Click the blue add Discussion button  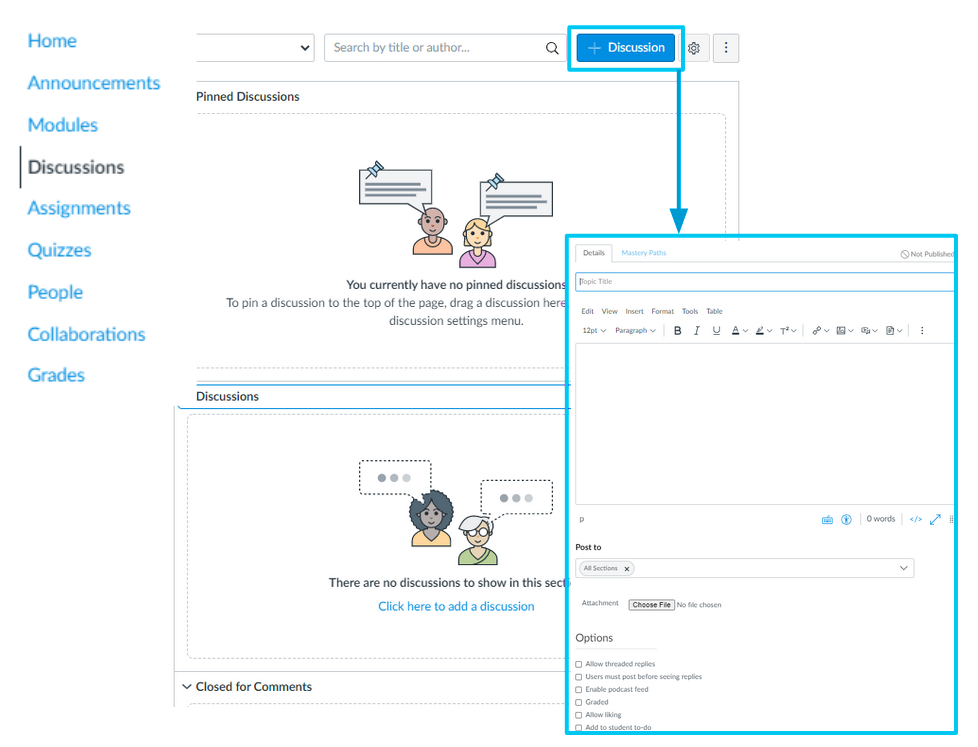coord(626,48)
